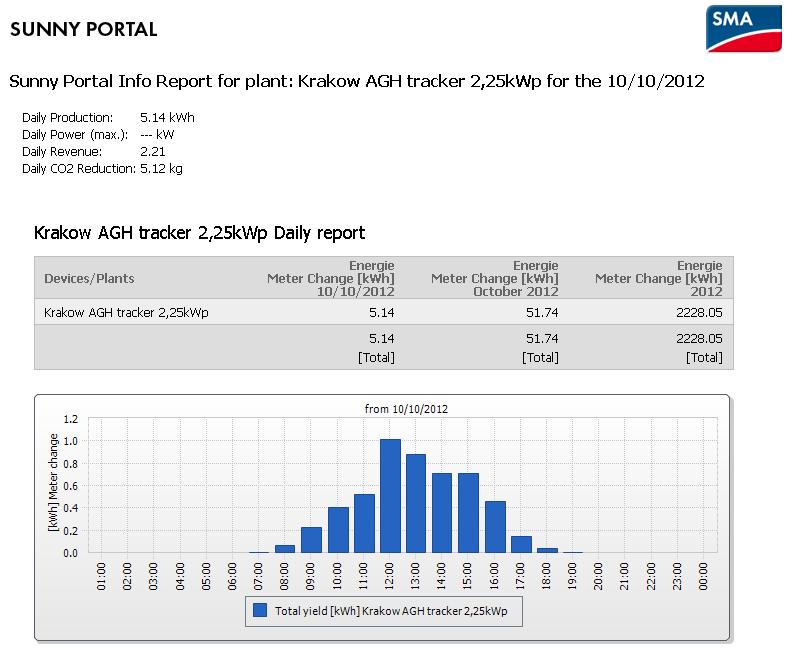Click the 17:00 bar in the chart
This screenshot has height=649, width=793.
(521, 544)
